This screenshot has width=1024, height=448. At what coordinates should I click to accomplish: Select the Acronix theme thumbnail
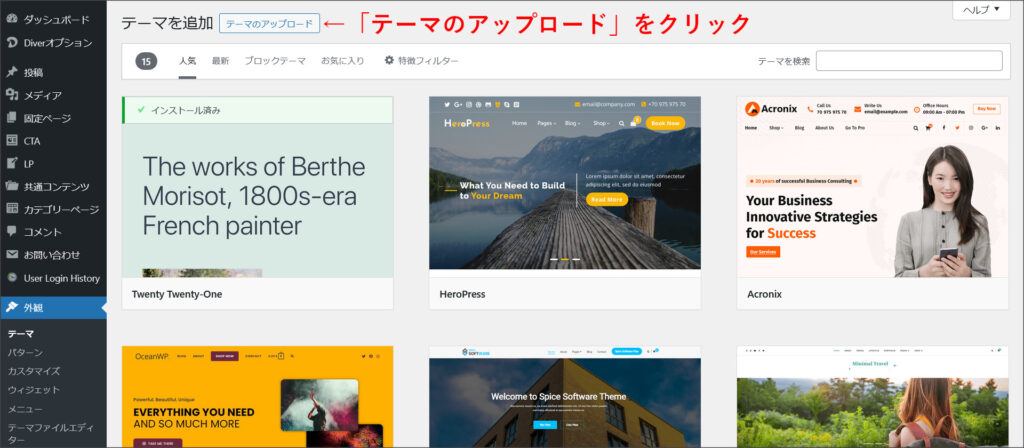tap(872, 187)
